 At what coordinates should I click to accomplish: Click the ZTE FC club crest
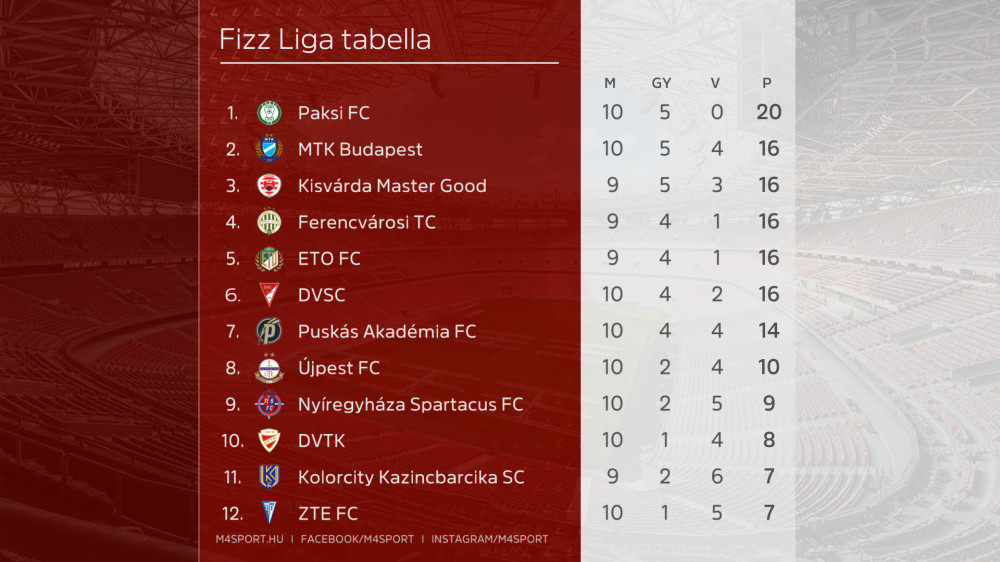click(269, 513)
